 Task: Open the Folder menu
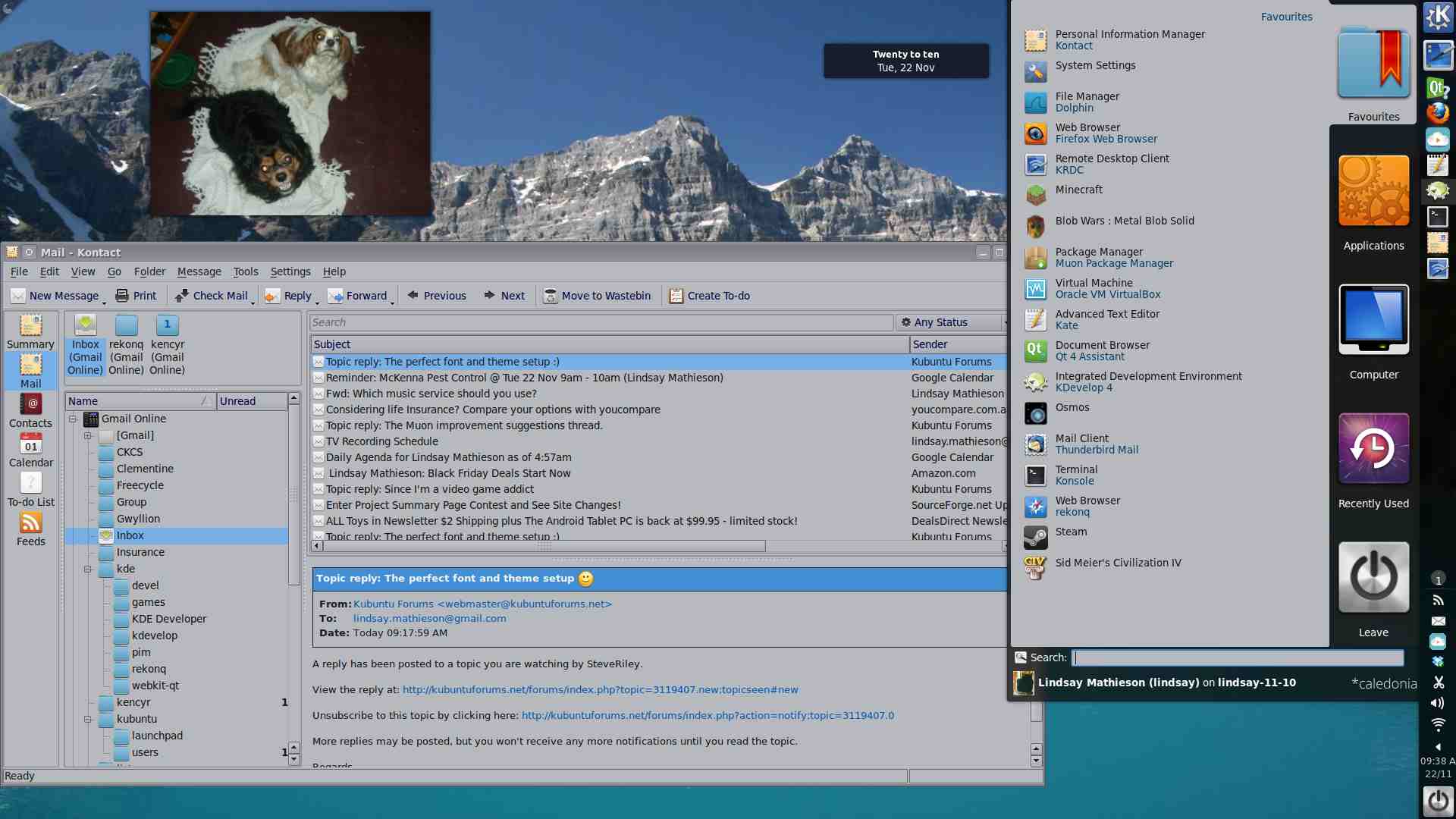pos(149,271)
